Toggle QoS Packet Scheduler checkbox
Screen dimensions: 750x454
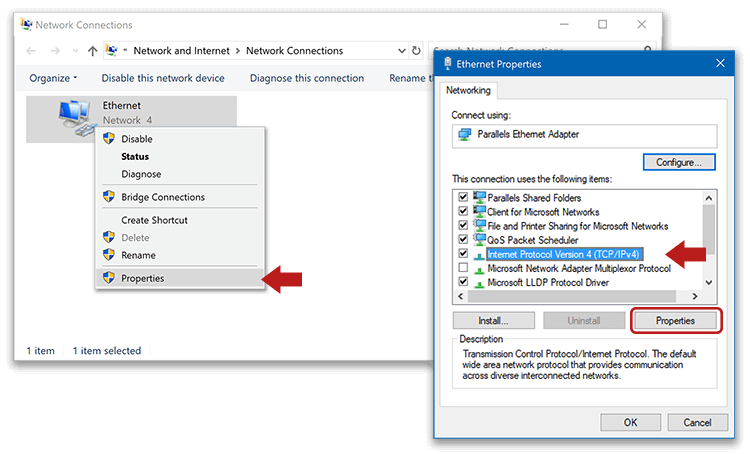coord(463,239)
